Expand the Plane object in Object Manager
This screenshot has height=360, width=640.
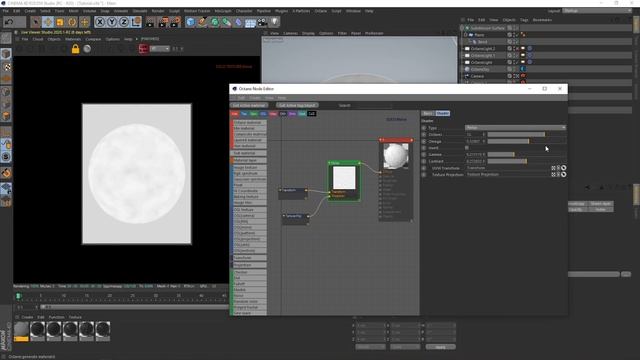pyautogui.click(x=466, y=35)
